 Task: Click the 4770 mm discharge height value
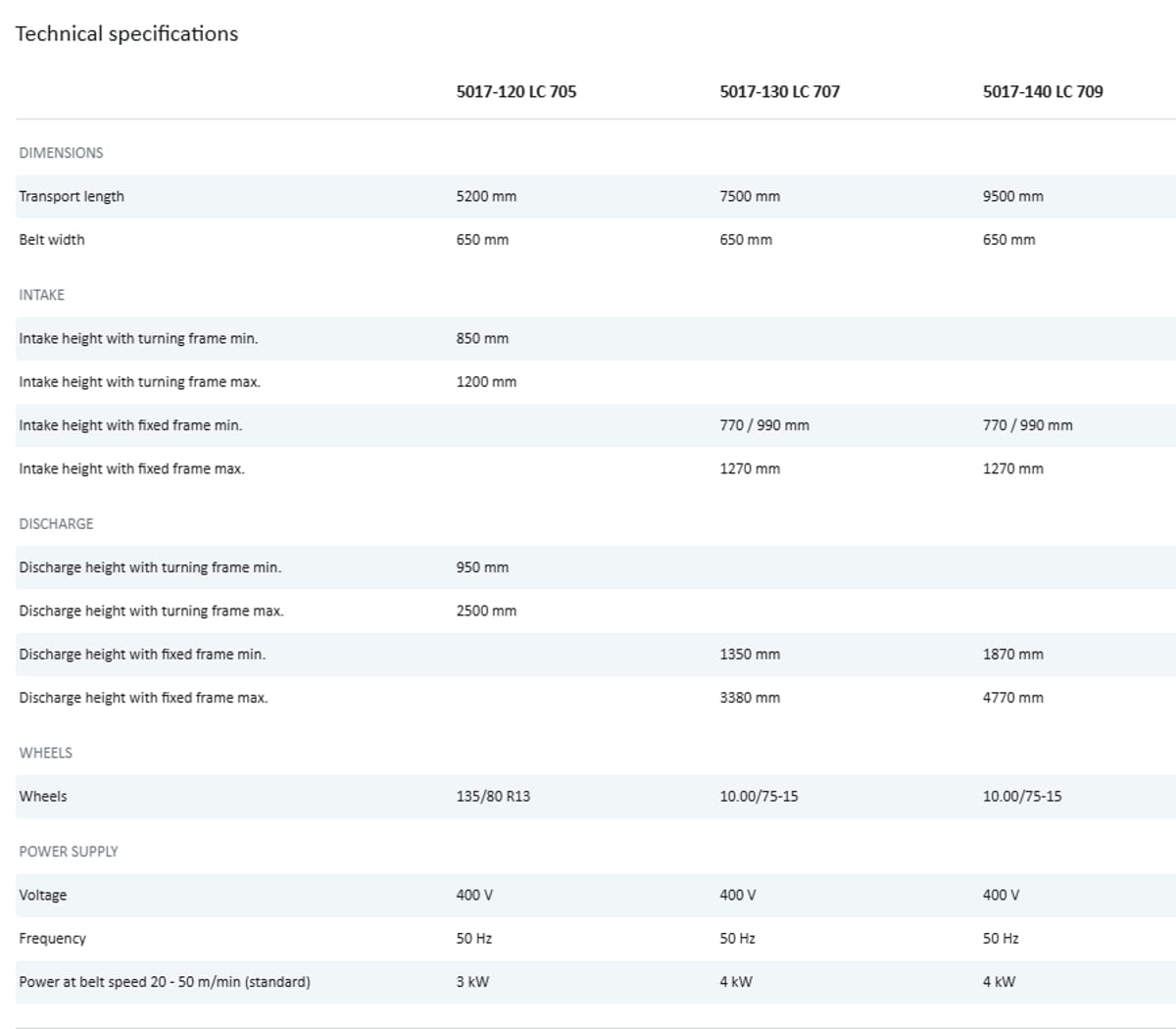pos(1012,698)
